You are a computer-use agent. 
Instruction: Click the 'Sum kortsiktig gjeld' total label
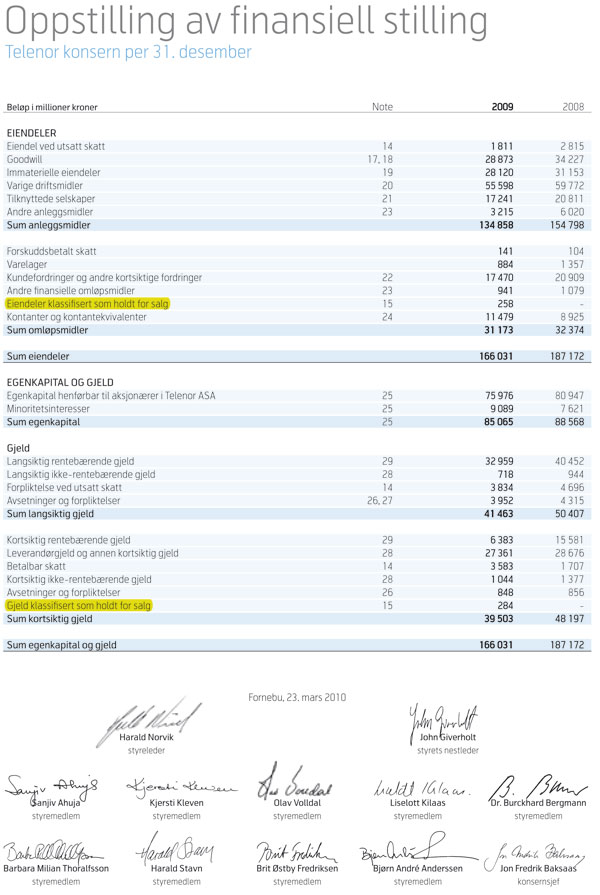(x=49, y=619)
